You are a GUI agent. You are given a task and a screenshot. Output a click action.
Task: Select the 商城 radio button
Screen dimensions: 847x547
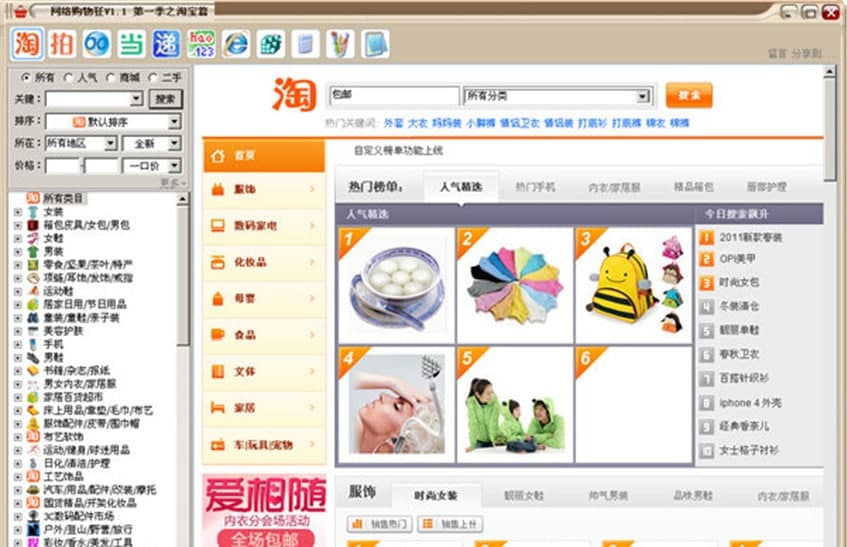[x=110, y=78]
